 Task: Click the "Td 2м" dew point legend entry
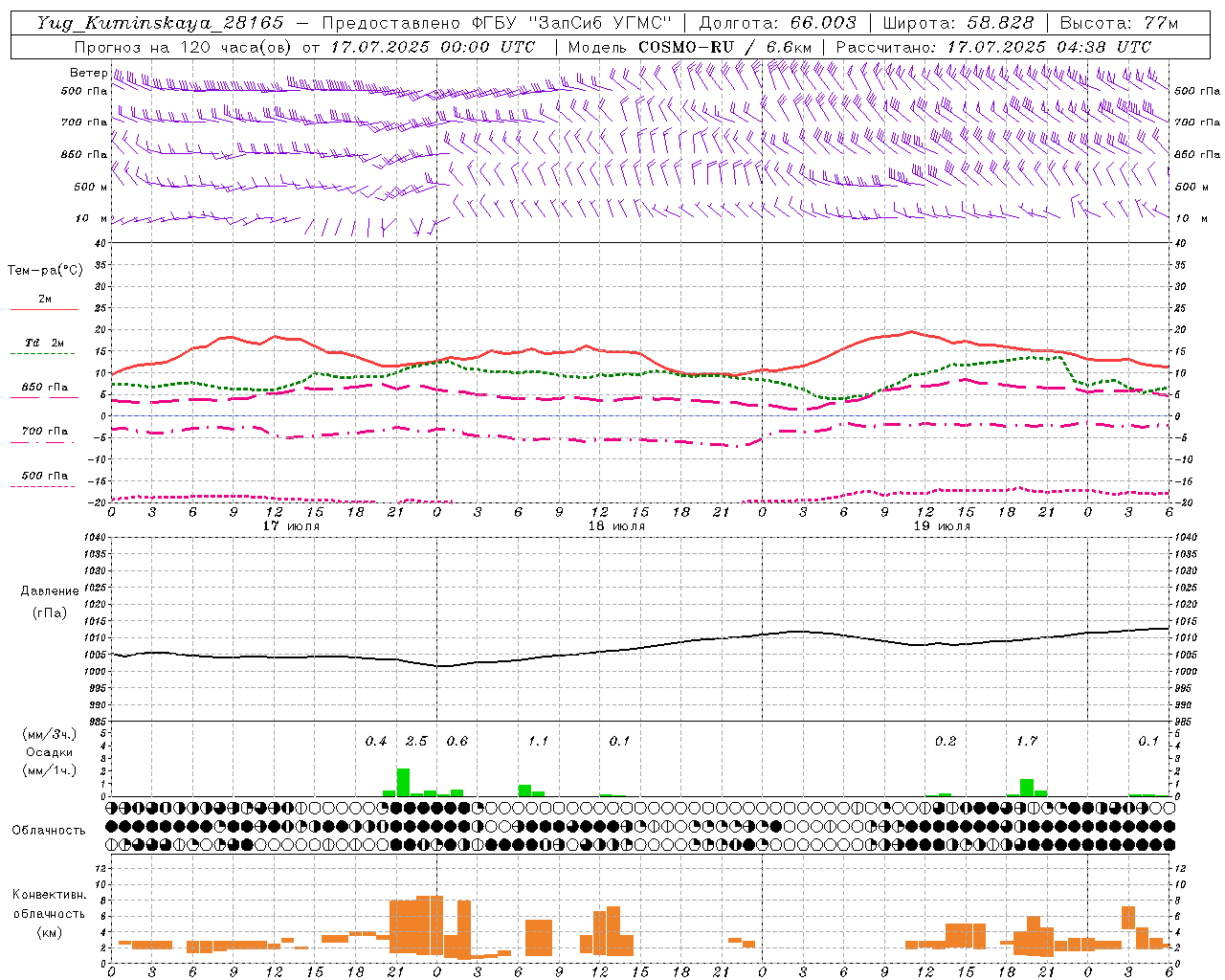tap(45, 343)
